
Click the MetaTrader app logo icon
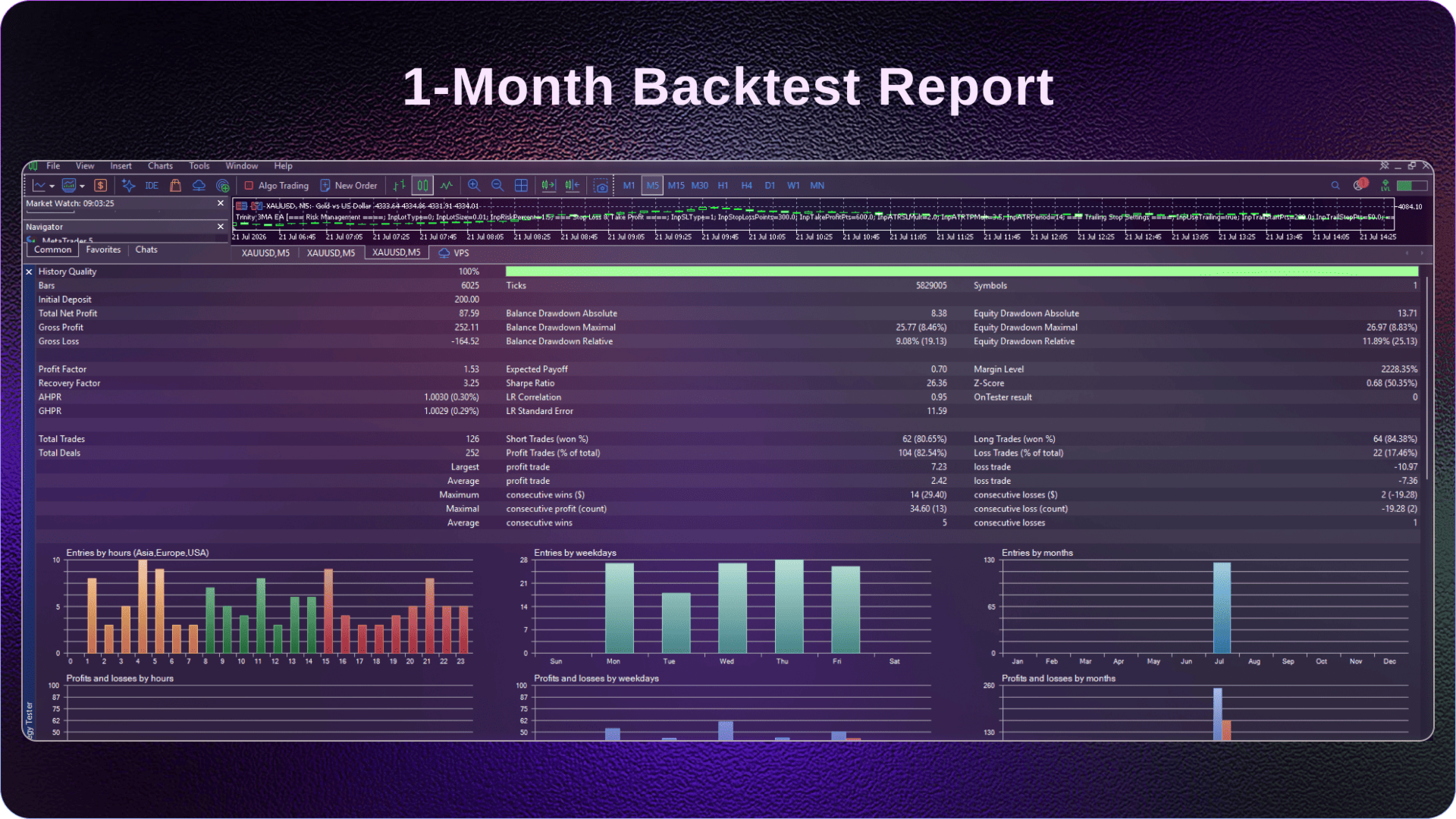pyautogui.click(x=33, y=166)
